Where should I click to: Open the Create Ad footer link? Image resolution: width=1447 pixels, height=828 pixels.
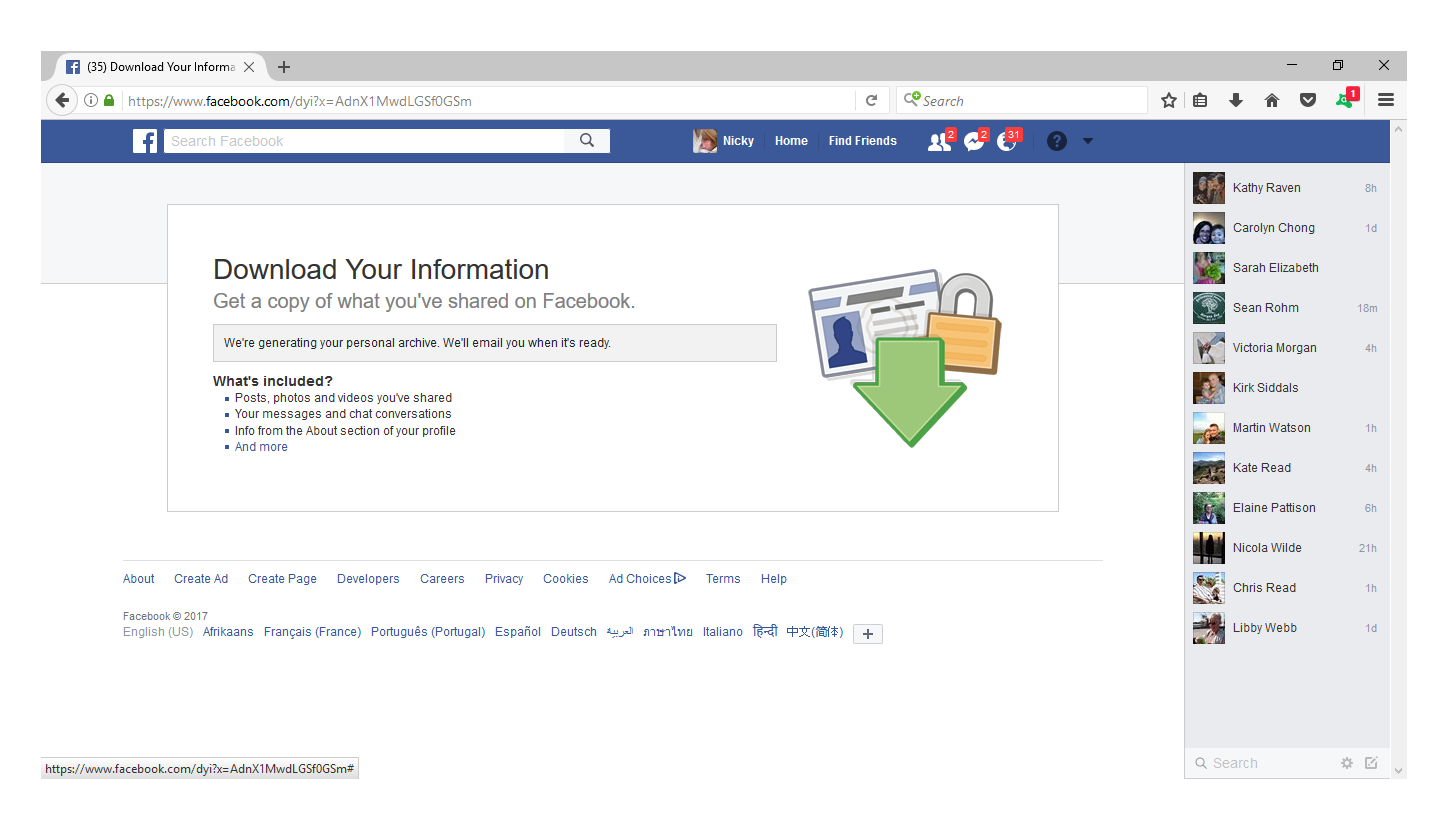[x=201, y=579]
